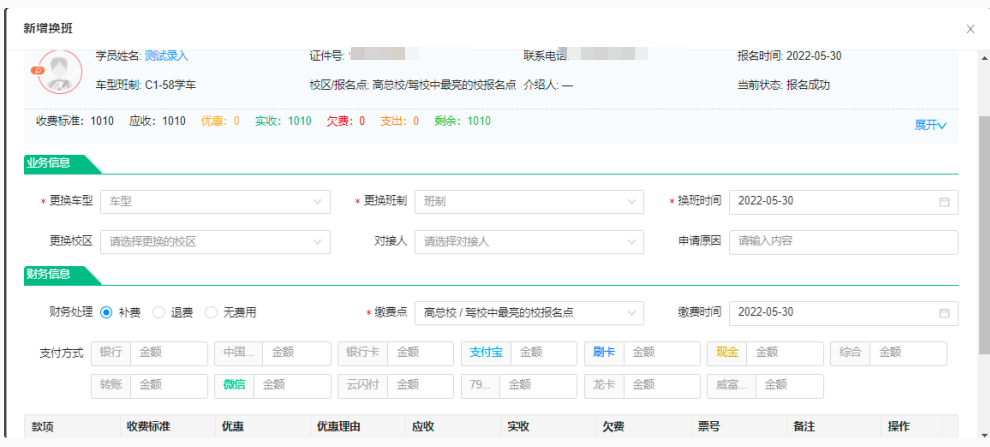The image size is (990, 447).
Task: Click the student avatar icon
Action: point(59,71)
